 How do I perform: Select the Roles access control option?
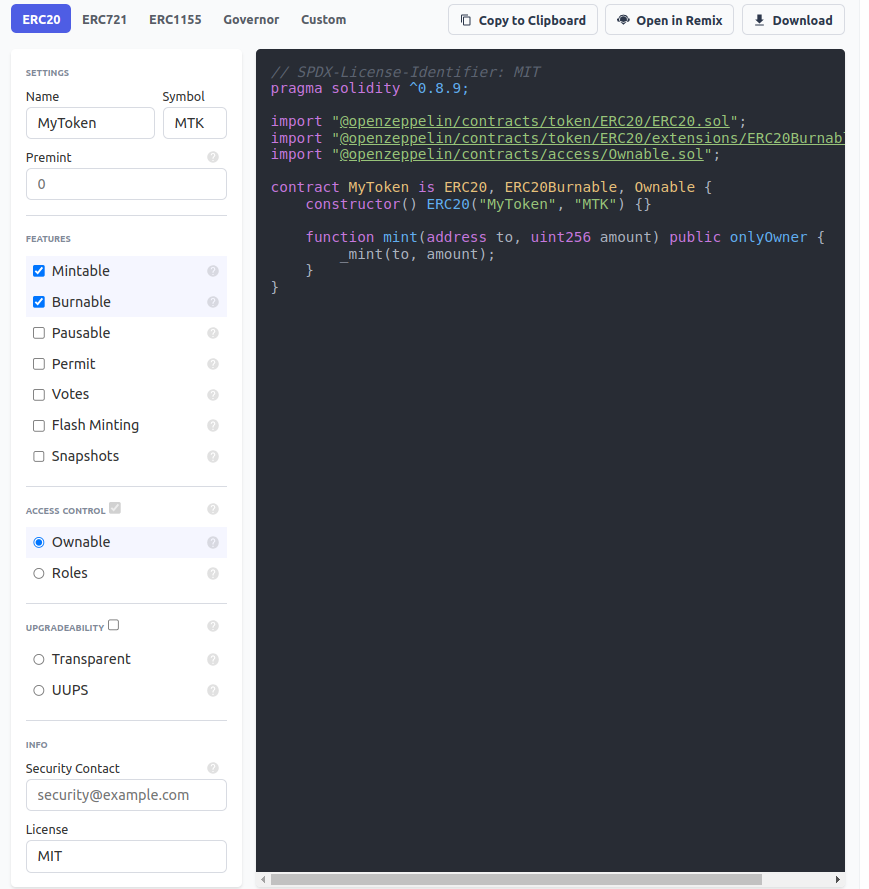(37, 573)
